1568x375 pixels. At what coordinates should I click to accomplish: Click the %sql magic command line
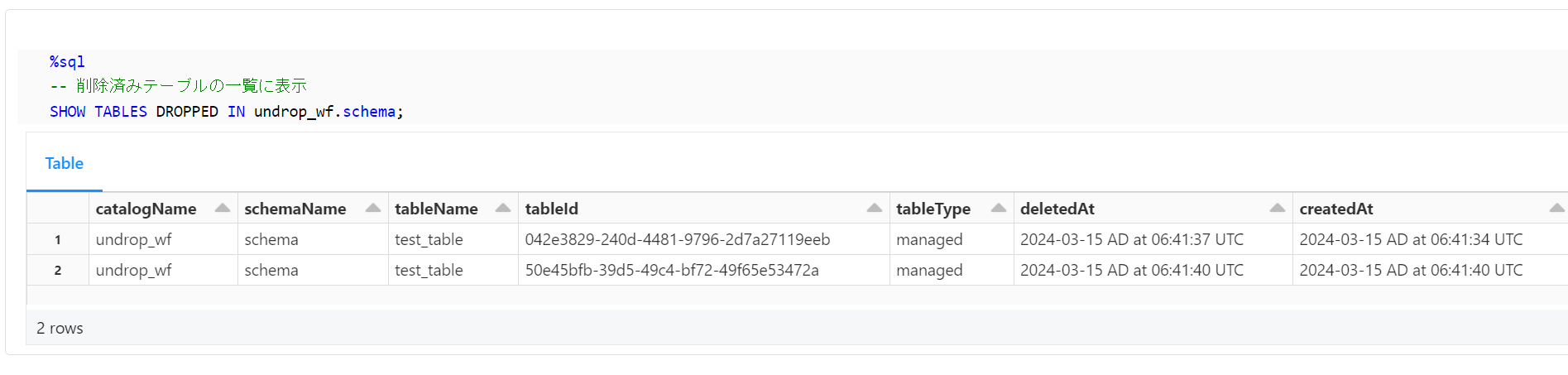pyautogui.click(x=67, y=62)
